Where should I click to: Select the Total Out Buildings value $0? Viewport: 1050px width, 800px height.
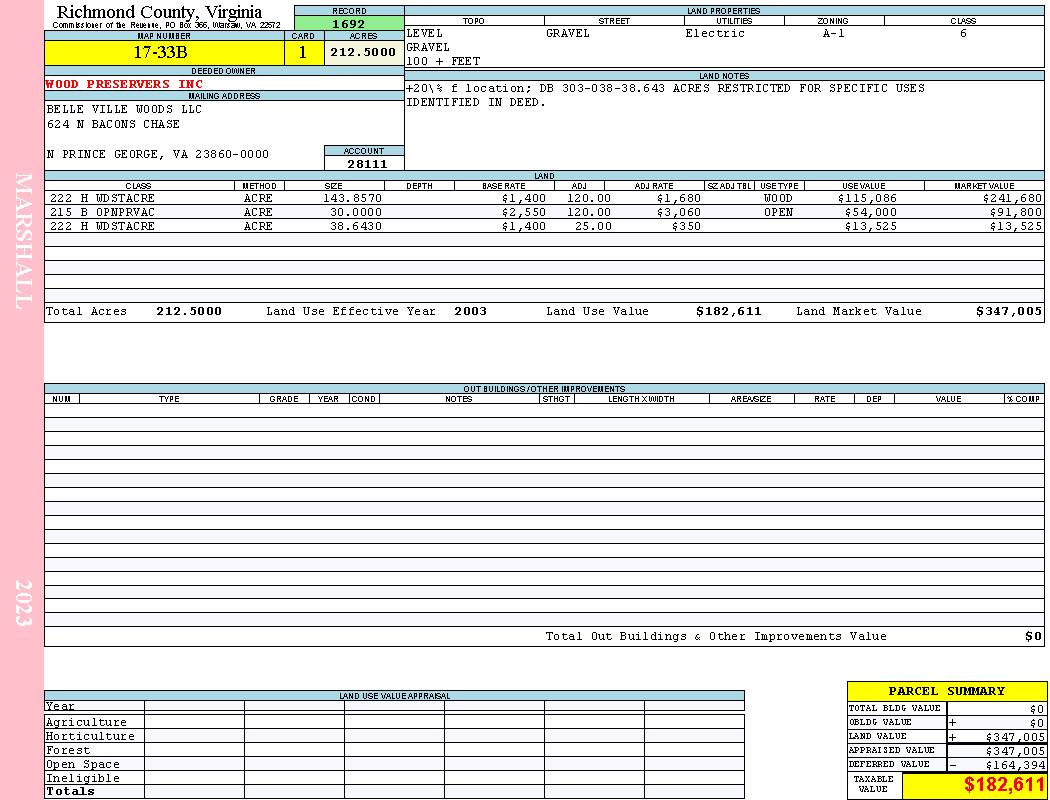click(x=1033, y=637)
